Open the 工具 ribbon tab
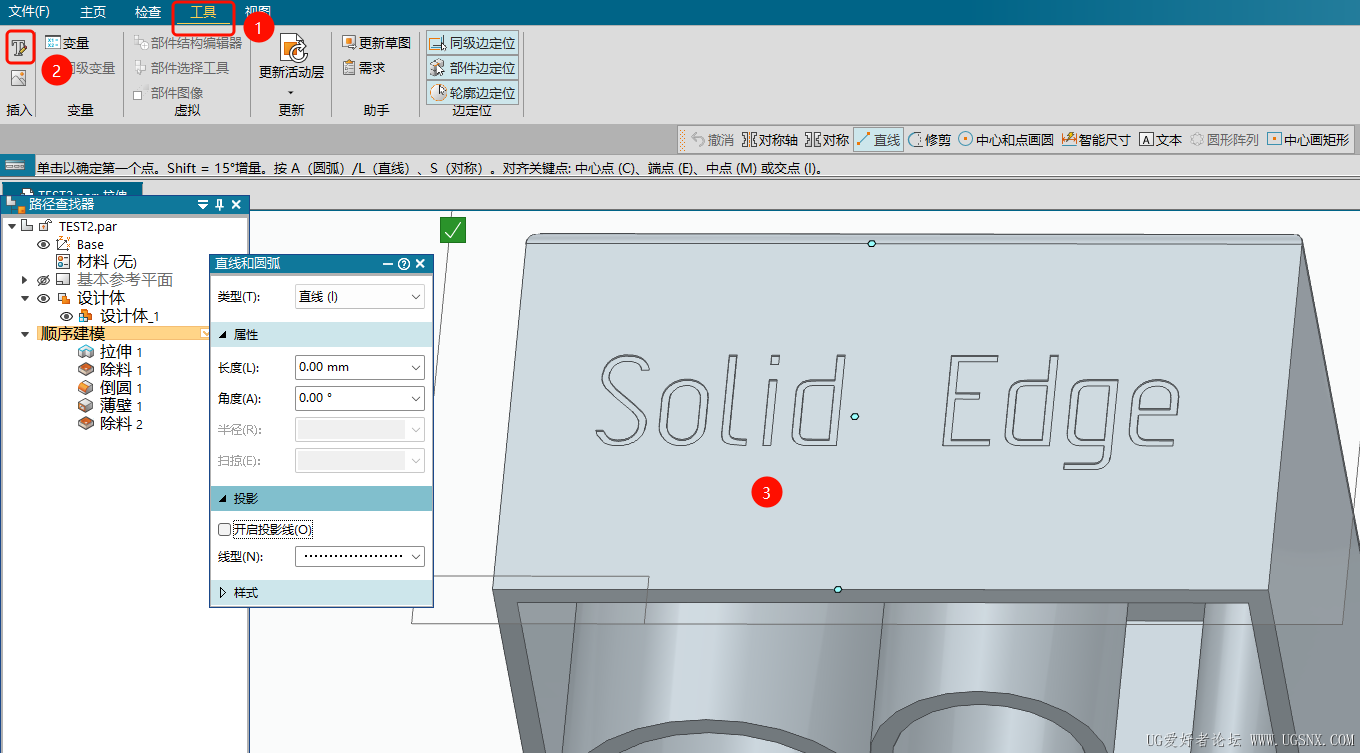This screenshot has width=1360, height=753. pos(203,12)
